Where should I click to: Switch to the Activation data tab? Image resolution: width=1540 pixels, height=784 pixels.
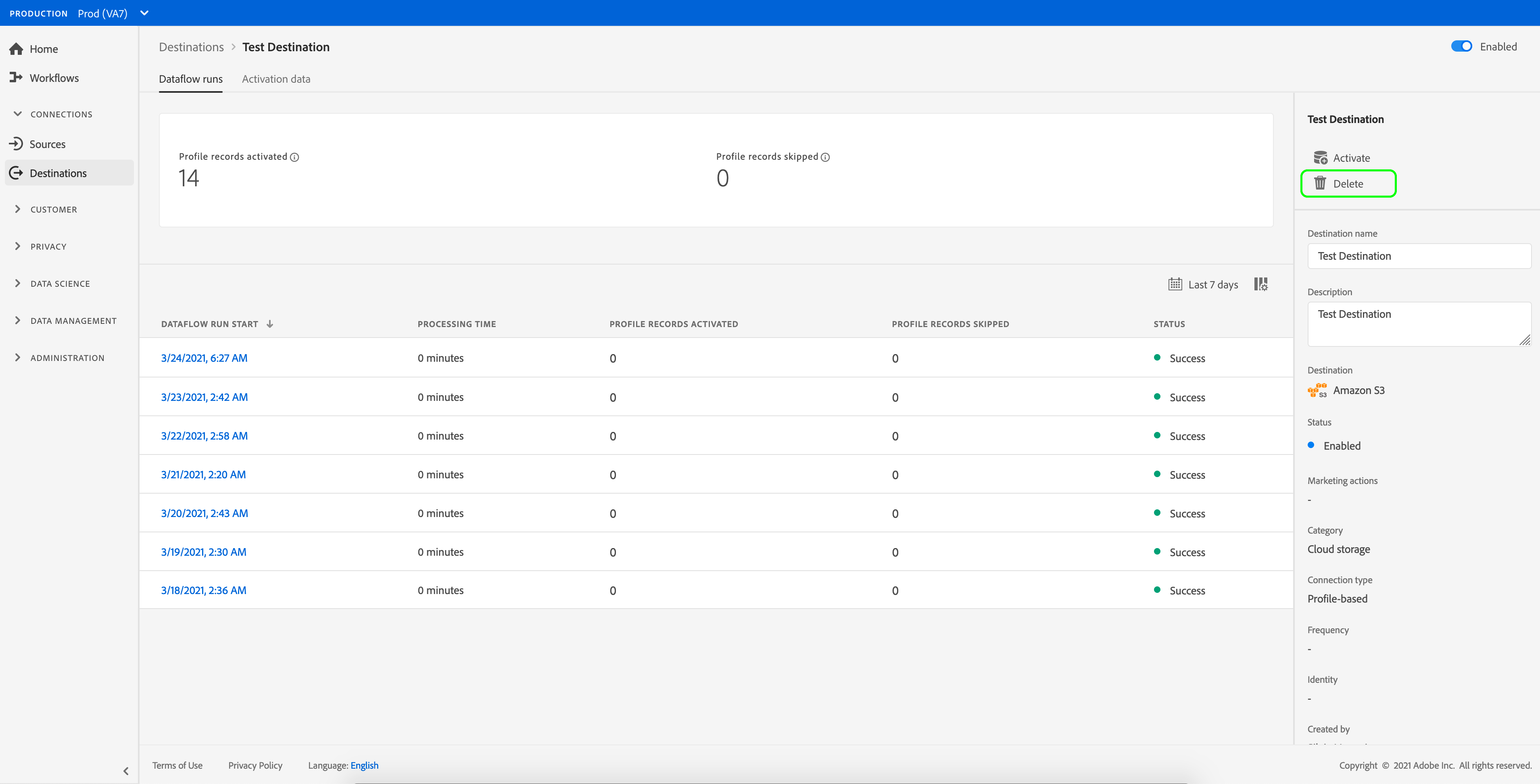click(x=275, y=79)
